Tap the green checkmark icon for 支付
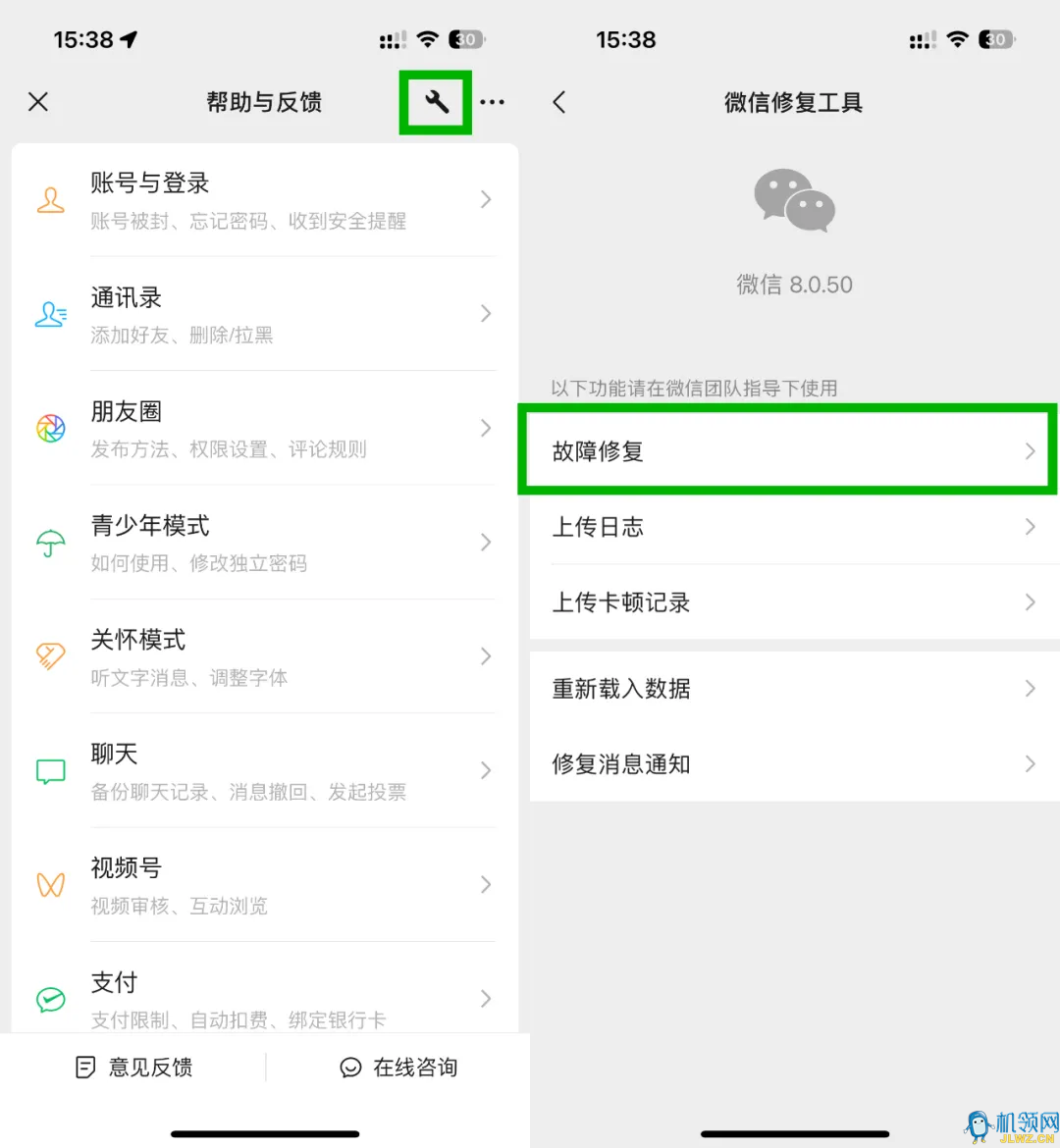Viewport: 1060px width, 1148px height. (x=50, y=1000)
